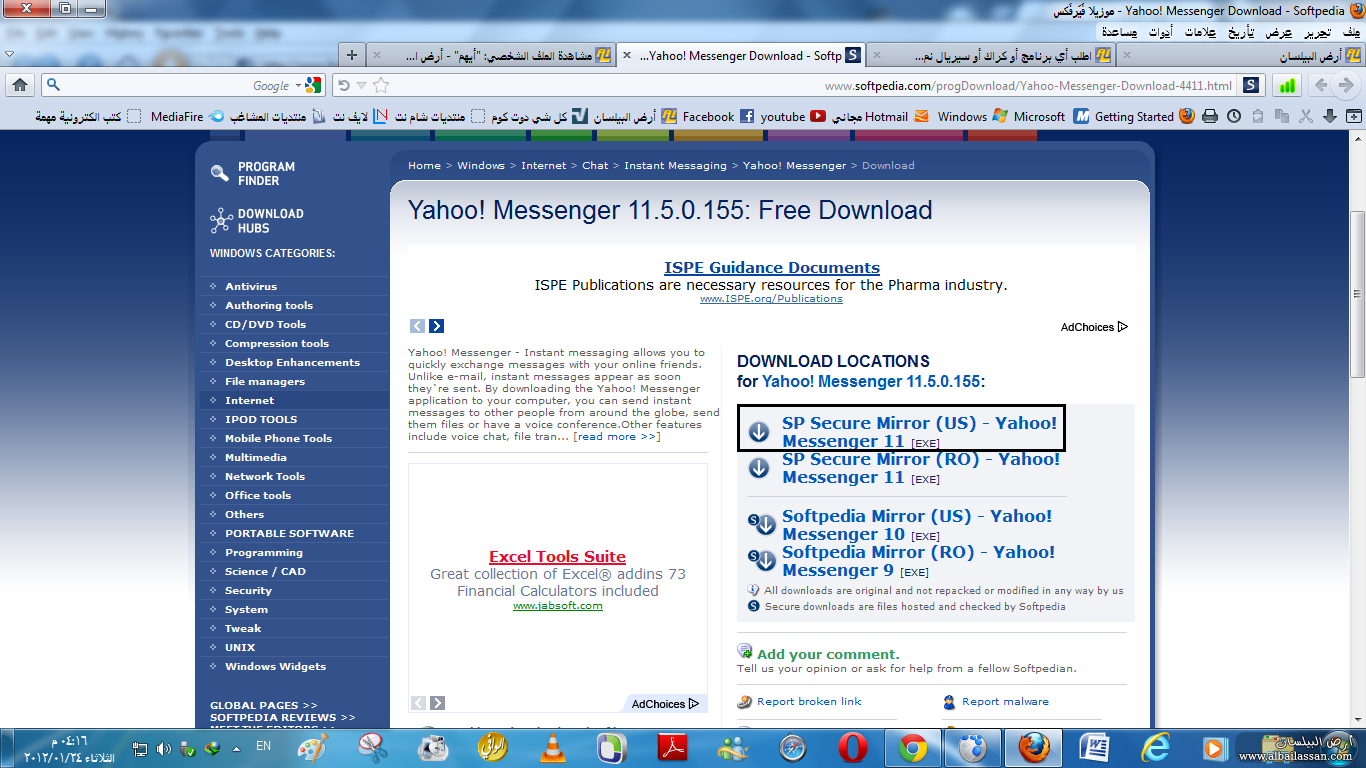1366x768 pixels.
Task: Go to the Firefox home page button
Action: (x=19, y=85)
